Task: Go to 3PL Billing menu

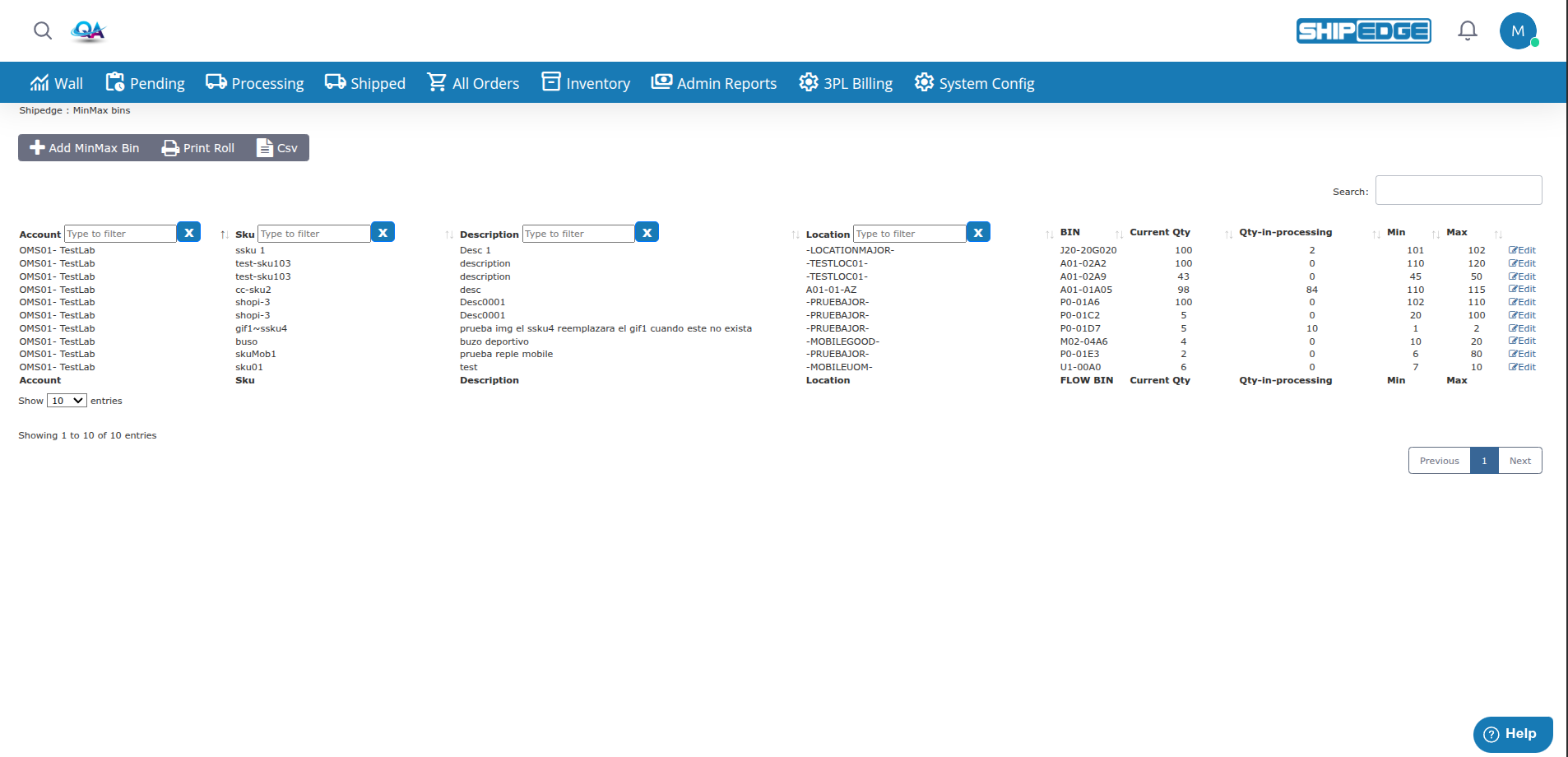Action: [x=846, y=83]
